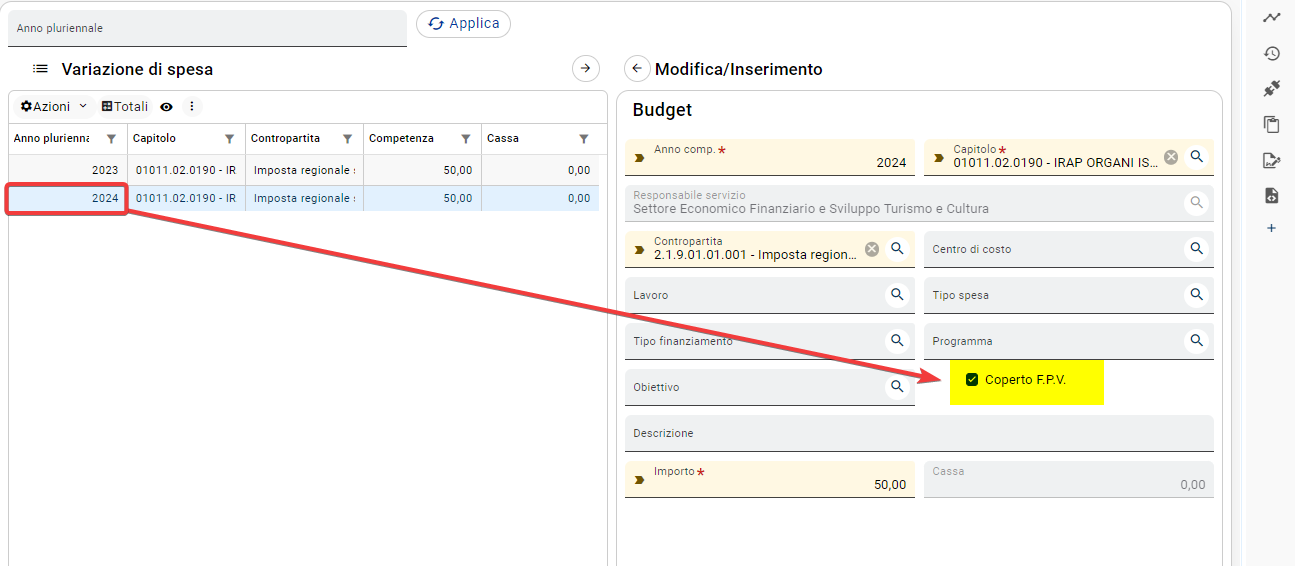The width and height of the screenshot is (1295, 566).
Task: Click the Totali button
Action: 125,106
